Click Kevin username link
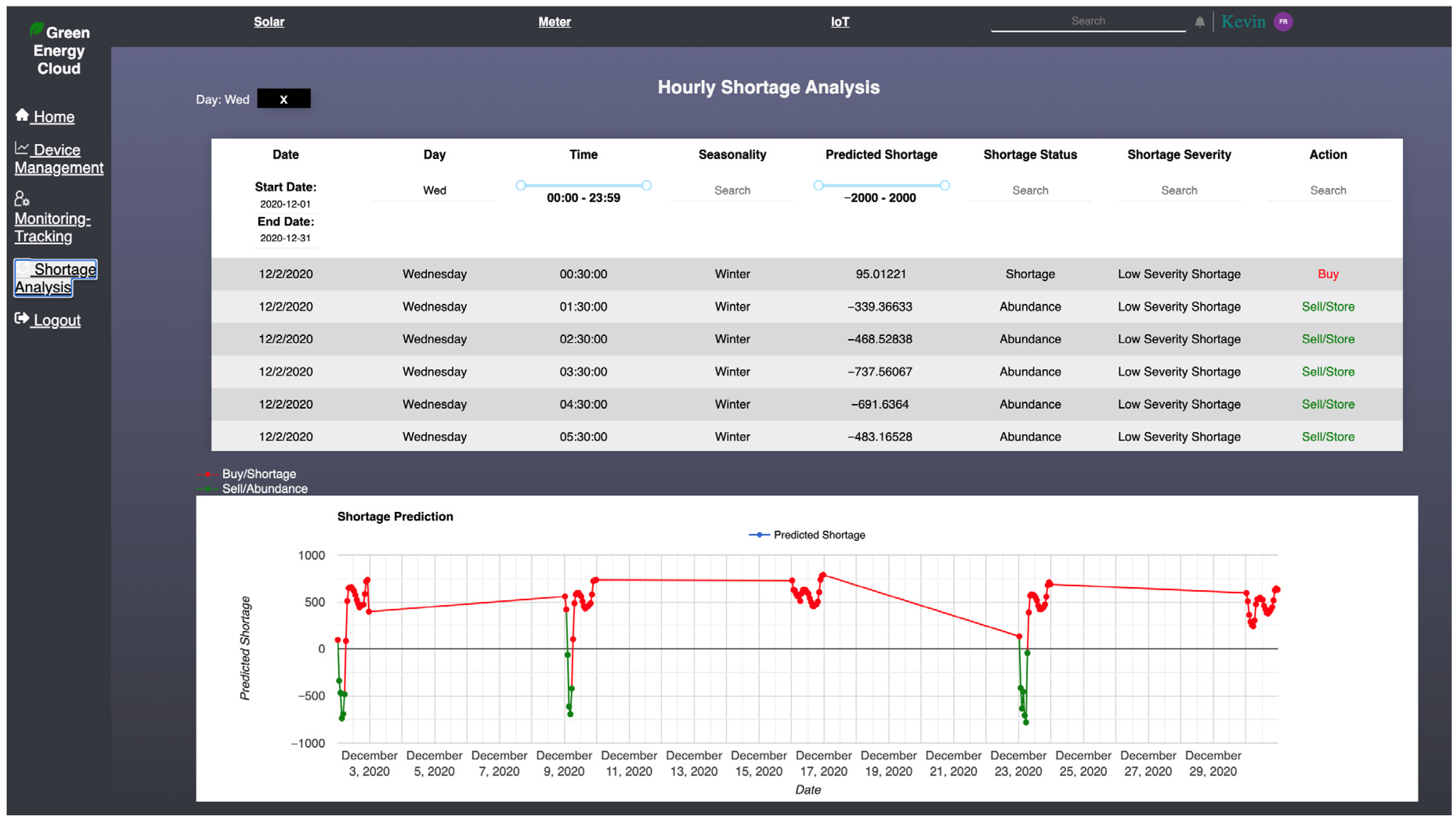The image size is (1456, 820). point(1243,22)
